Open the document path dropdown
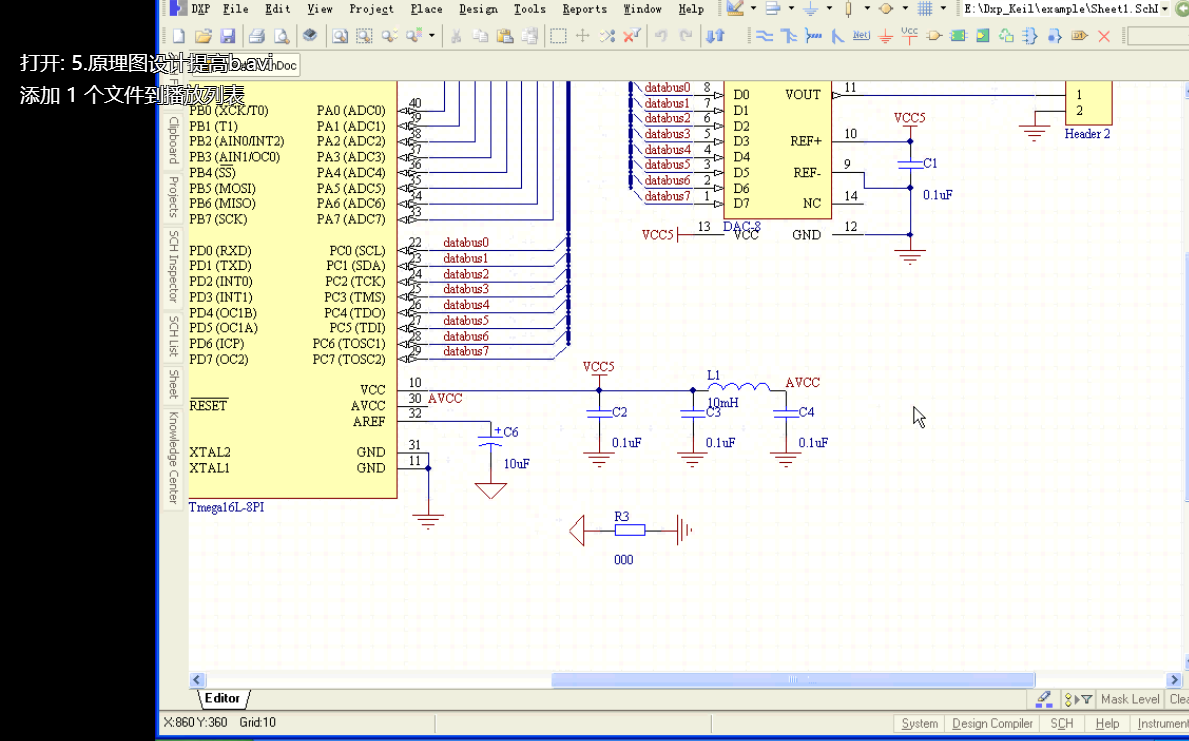 [x=1165, y=9]
